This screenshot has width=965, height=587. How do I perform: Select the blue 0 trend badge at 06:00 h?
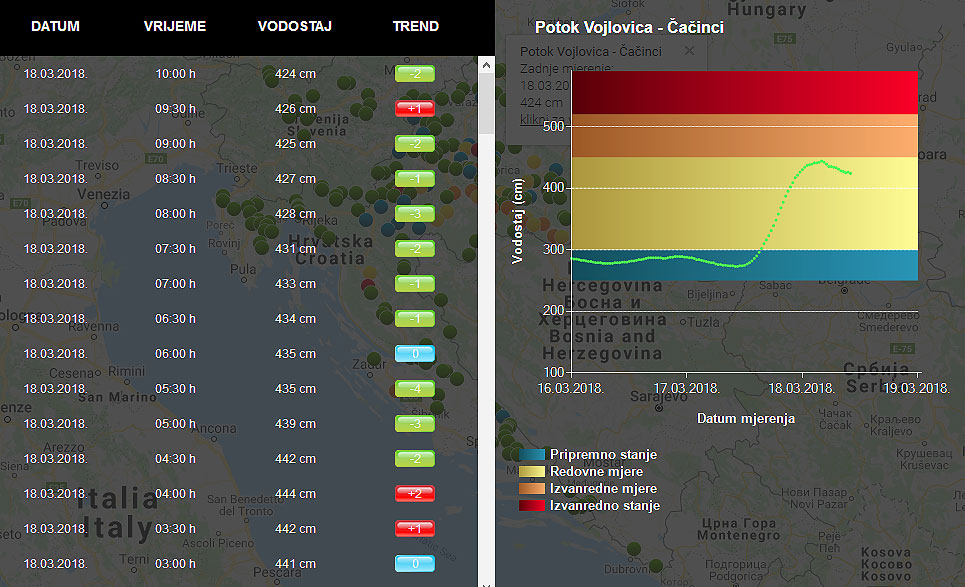(415, 354)
